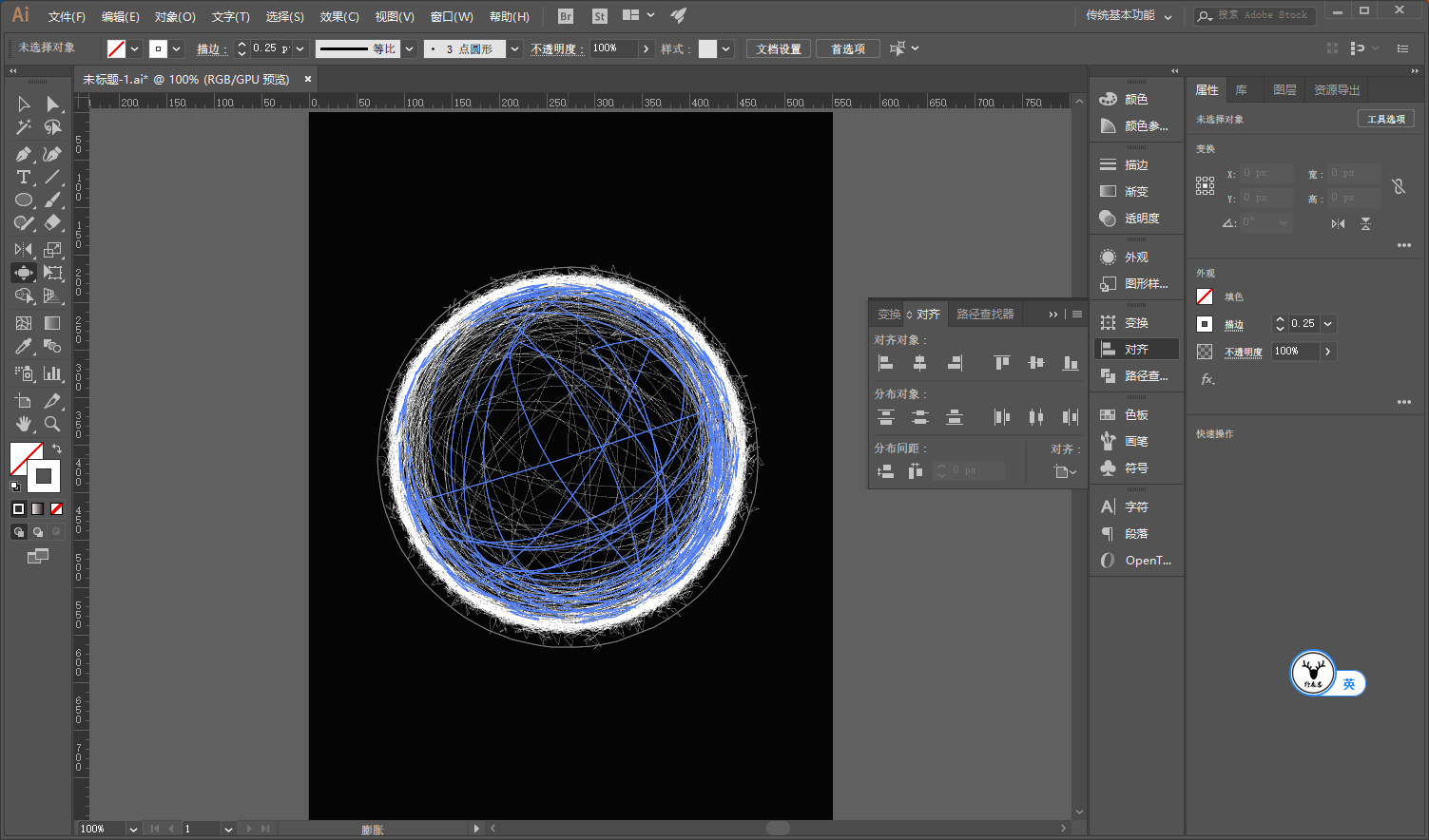Click opacity value field in control bar

tap(613, 48)
